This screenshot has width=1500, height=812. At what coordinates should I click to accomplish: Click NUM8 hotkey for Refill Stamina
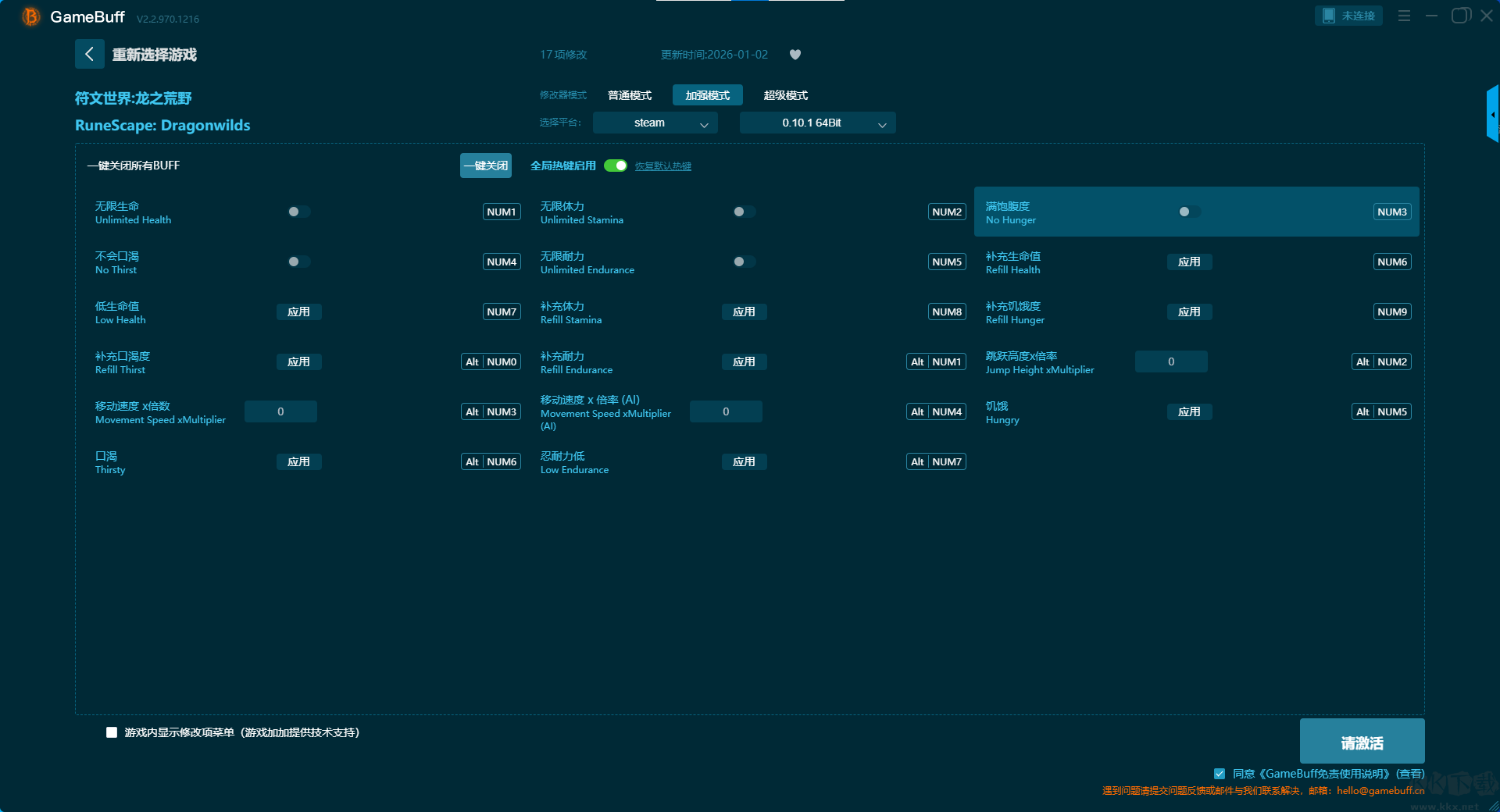[x=947, y=312]
